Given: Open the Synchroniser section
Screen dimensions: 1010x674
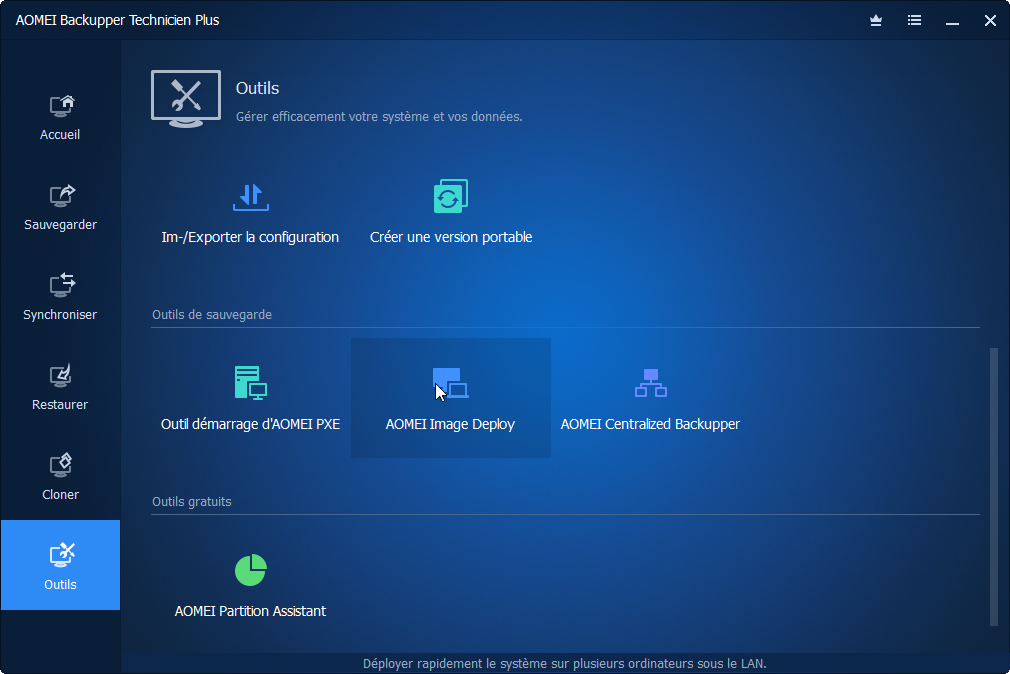Looking at the screenshot, I should (60, 298).
